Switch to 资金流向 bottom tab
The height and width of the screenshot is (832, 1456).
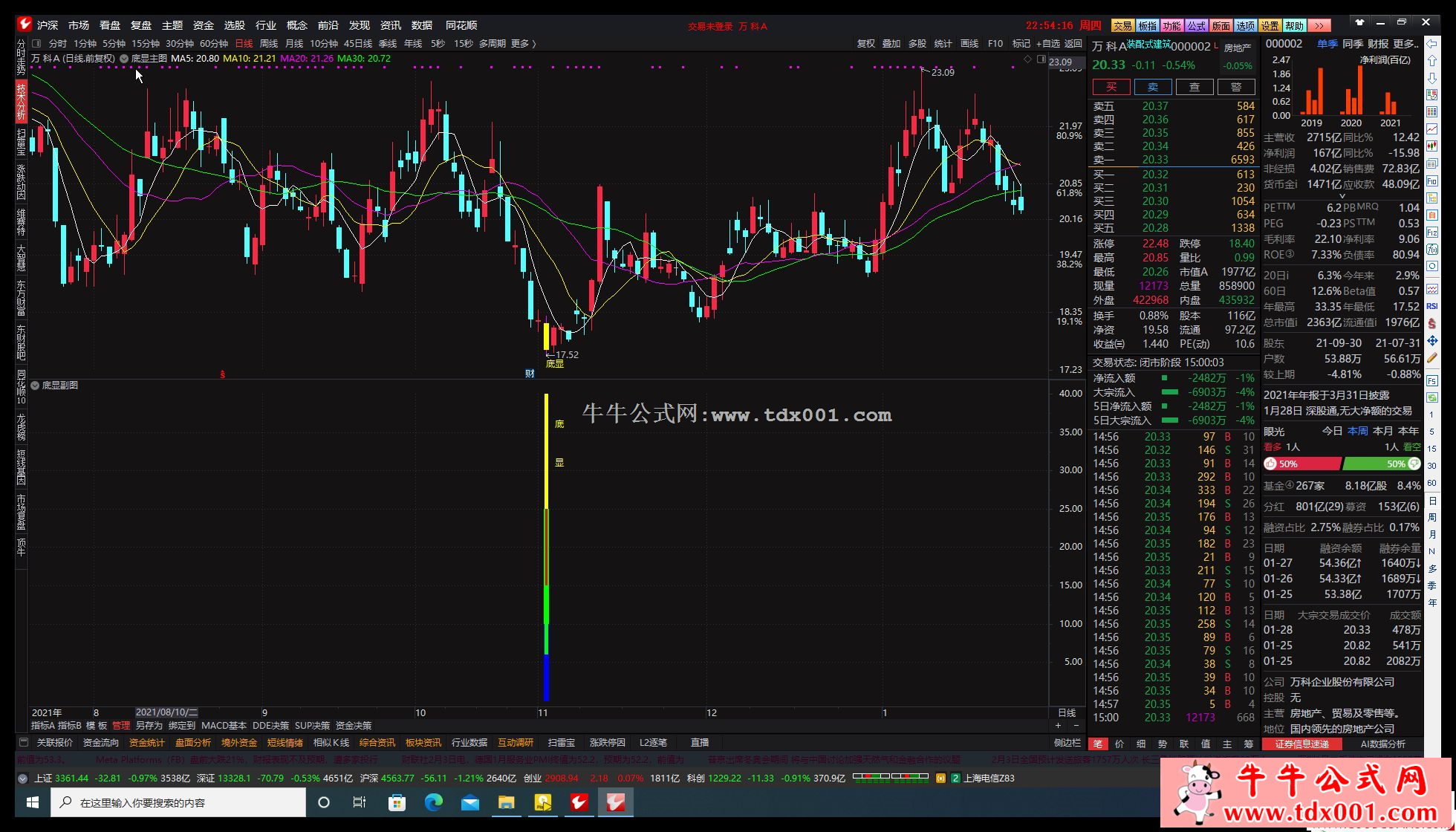pos(101,742)
